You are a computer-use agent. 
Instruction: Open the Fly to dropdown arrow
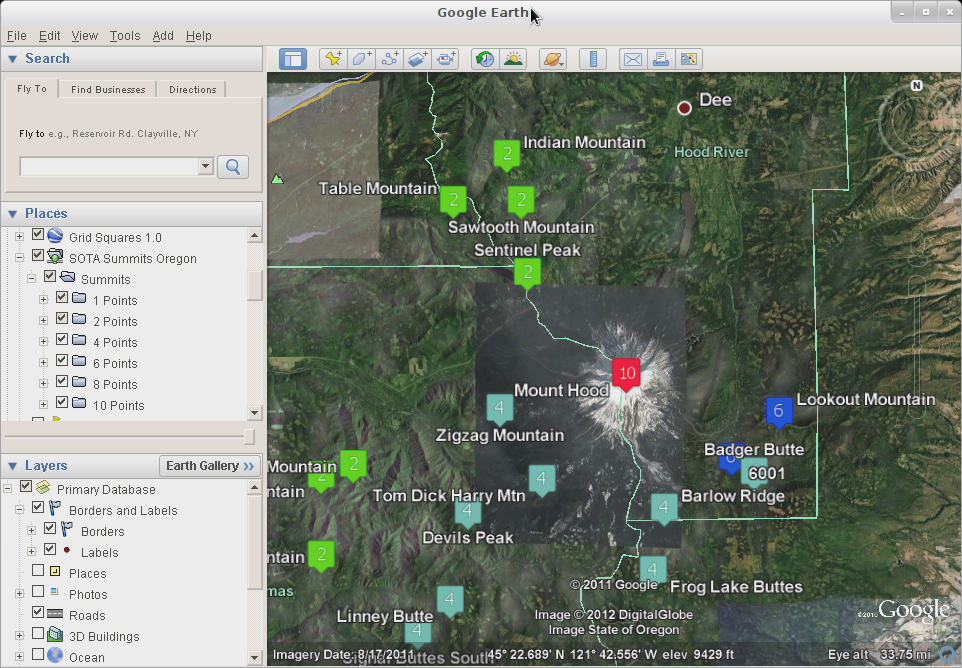coord(206,166)
